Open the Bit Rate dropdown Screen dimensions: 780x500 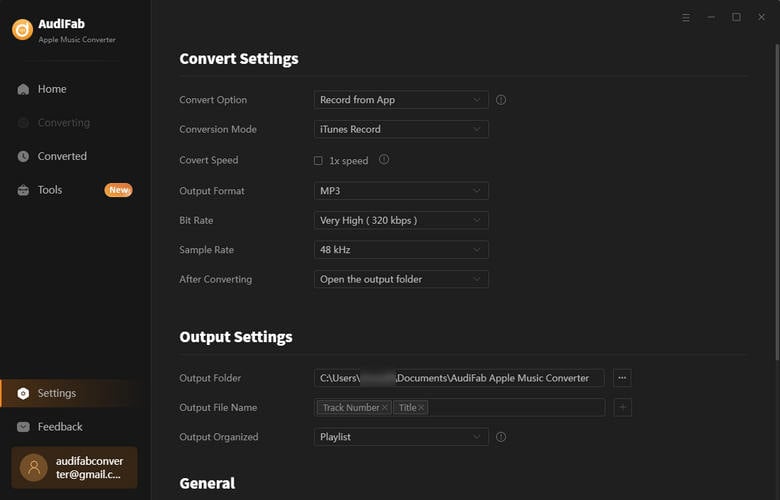click(401, 220)
